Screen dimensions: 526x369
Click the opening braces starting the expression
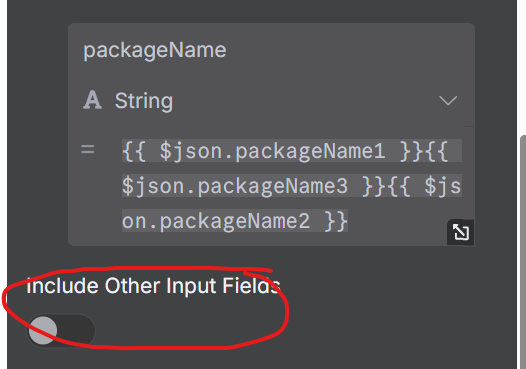pos(134,151)
